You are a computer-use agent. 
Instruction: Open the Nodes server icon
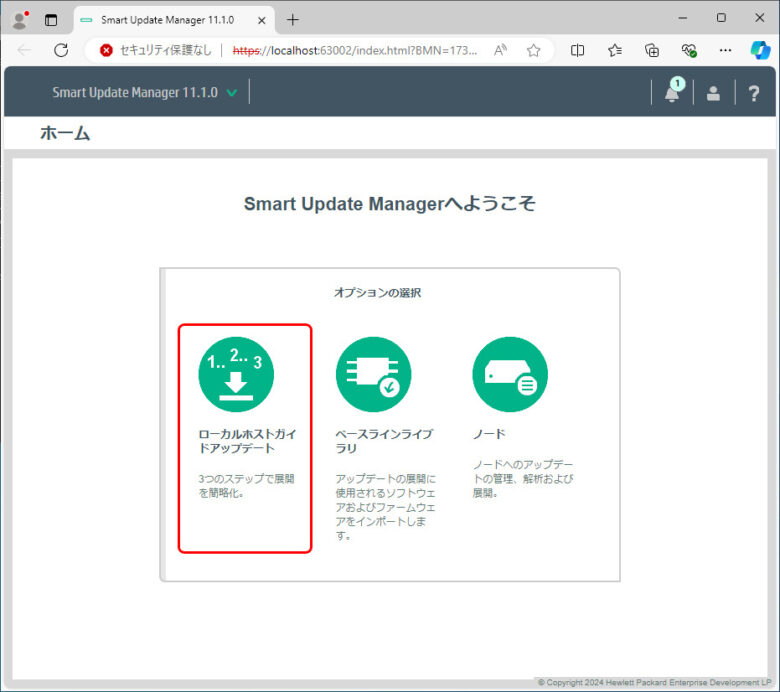click(510, 374)
